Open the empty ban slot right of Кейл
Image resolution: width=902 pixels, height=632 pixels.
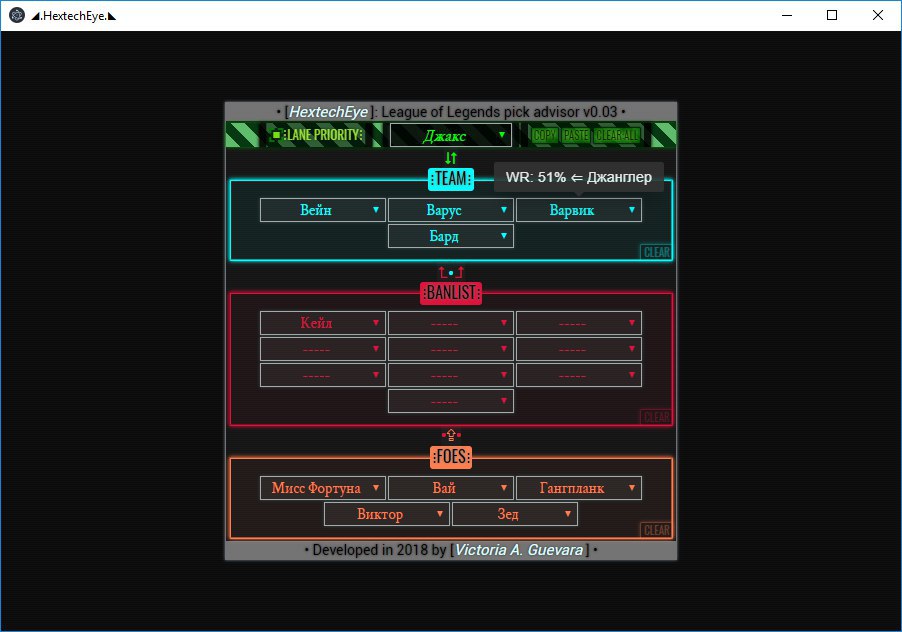pyautogui.click(x=451, y=323)
